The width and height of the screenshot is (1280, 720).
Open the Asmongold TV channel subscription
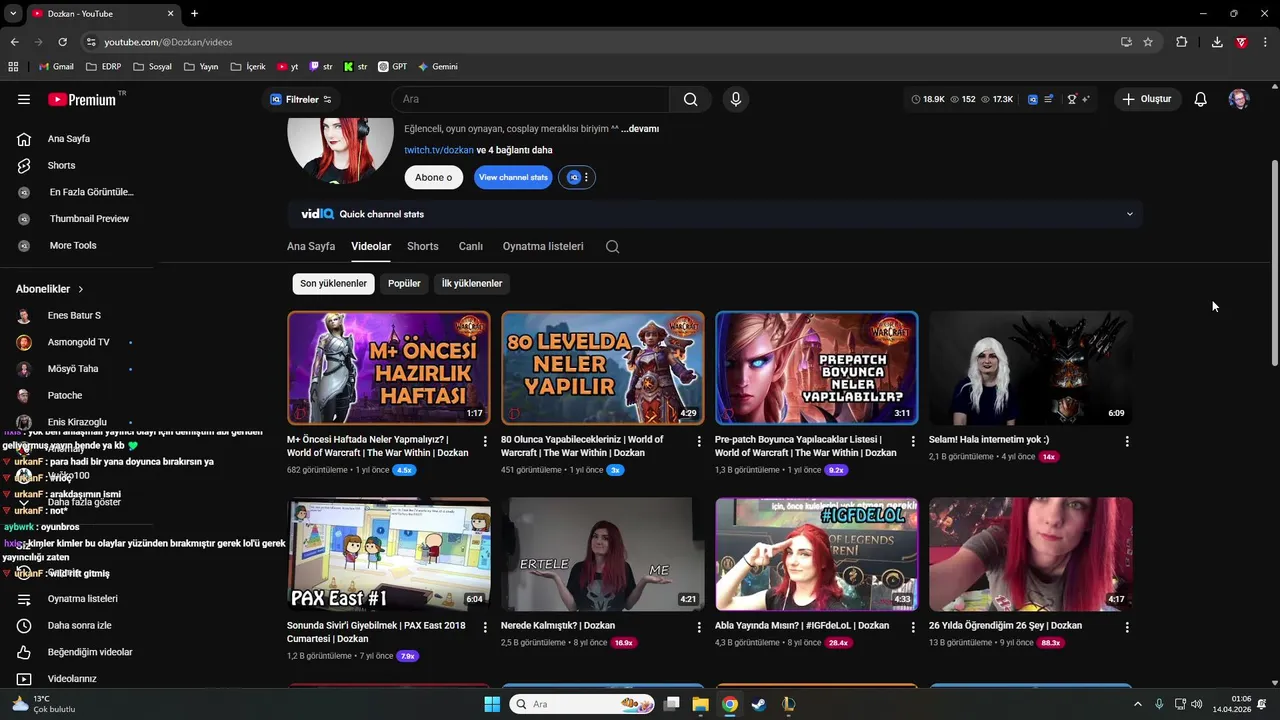(x=80, y=342)
